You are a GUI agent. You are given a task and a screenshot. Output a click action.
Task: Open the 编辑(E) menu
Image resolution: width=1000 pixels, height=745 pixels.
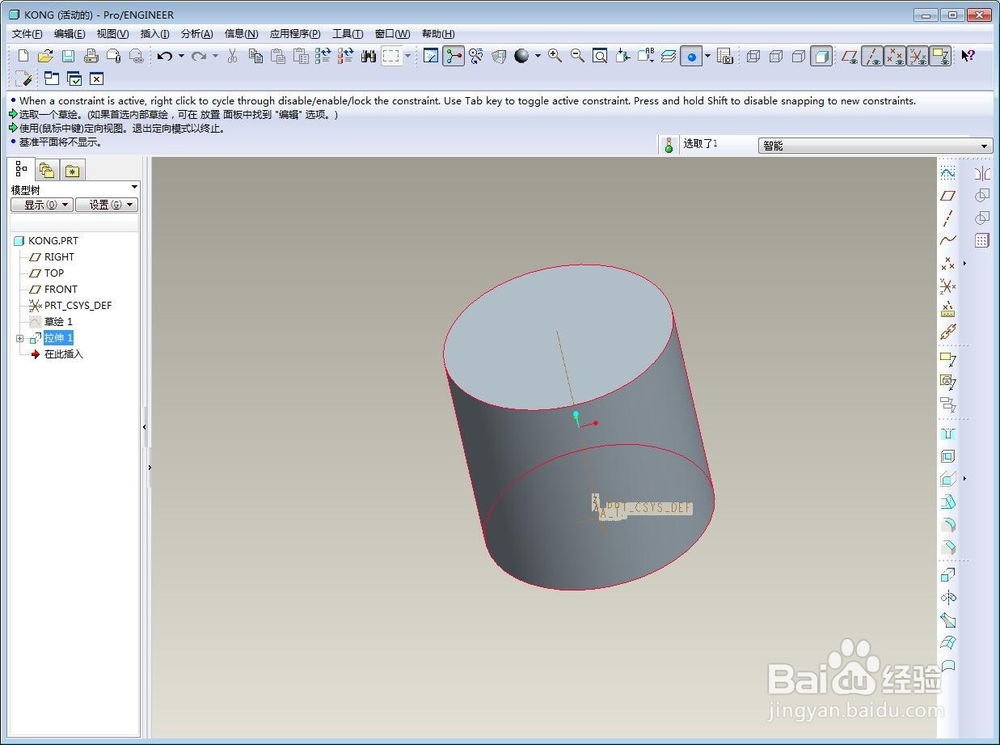pyautogui.click(x=70, y=34)
